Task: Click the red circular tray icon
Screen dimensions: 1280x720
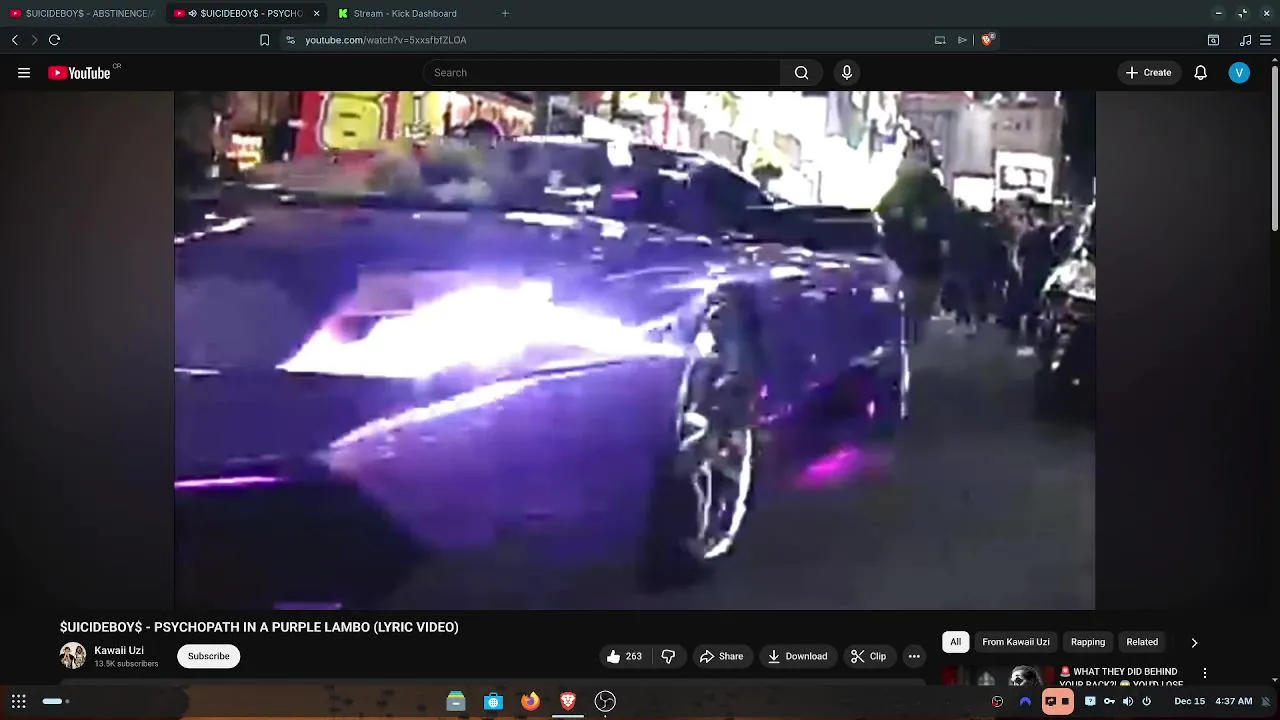Action: click(997, 701)
